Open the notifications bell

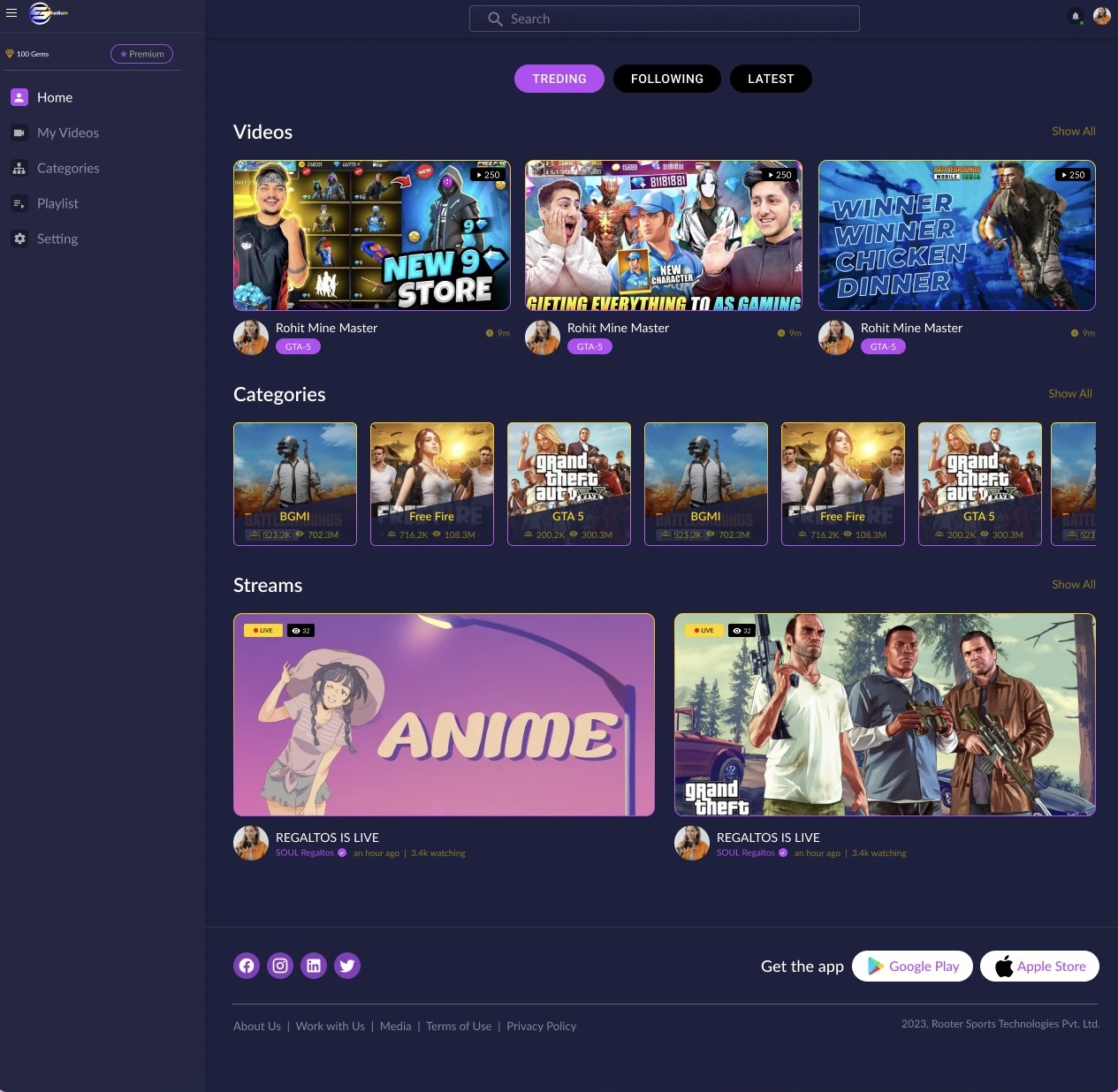point(1076,16)
